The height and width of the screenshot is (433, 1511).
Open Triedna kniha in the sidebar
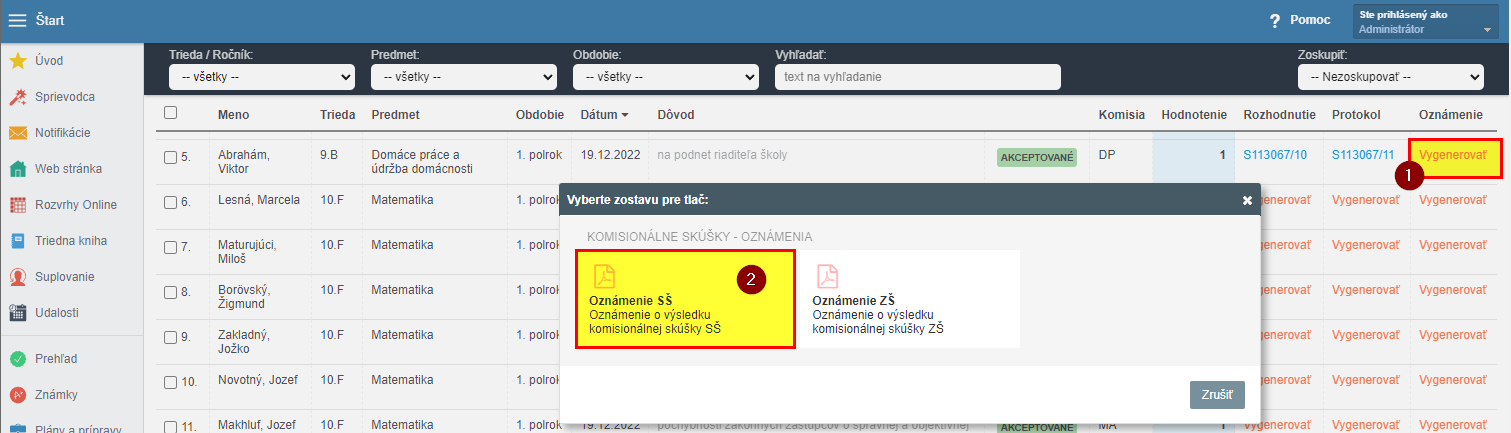point(71,241)
